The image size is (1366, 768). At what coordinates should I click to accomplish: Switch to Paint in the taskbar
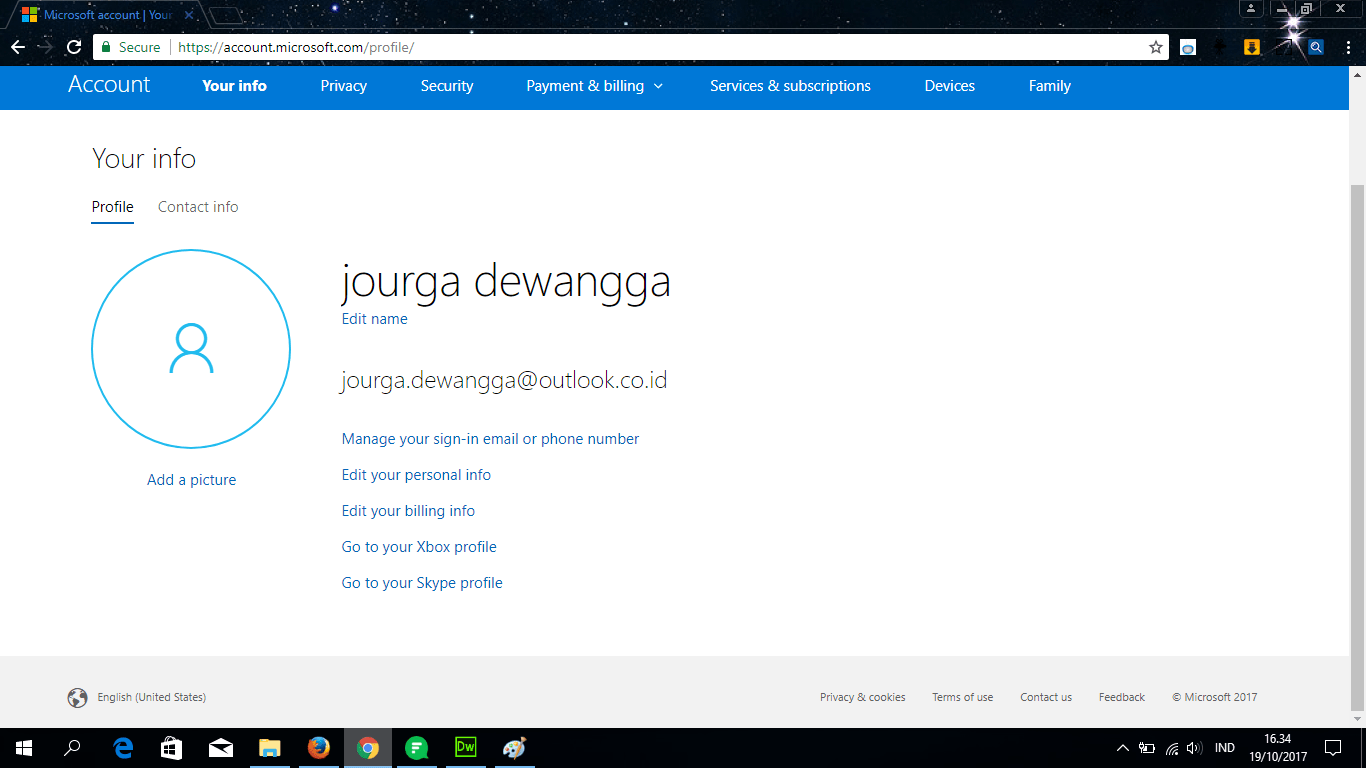(x=514, y=748)
